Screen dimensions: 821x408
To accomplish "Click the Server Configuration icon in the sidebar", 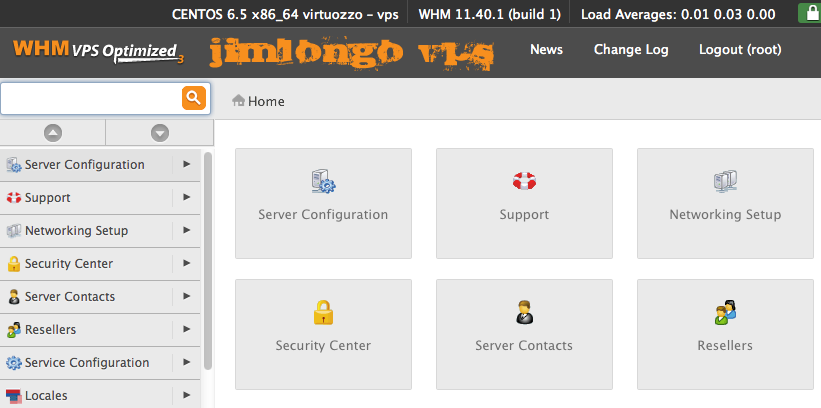I will click(x=14, y=165).
